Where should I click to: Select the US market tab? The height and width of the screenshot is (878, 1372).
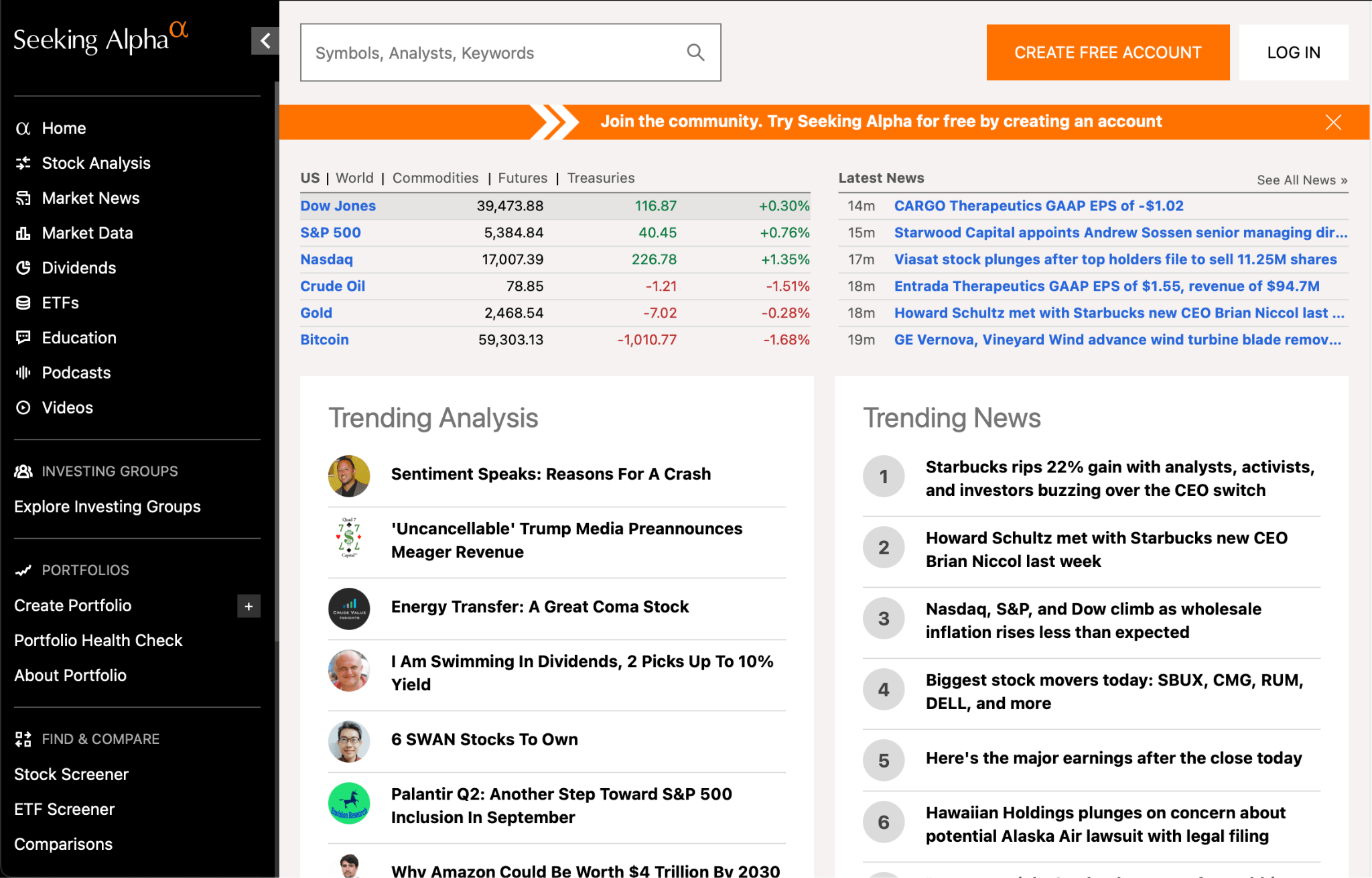tap(310, 178)
